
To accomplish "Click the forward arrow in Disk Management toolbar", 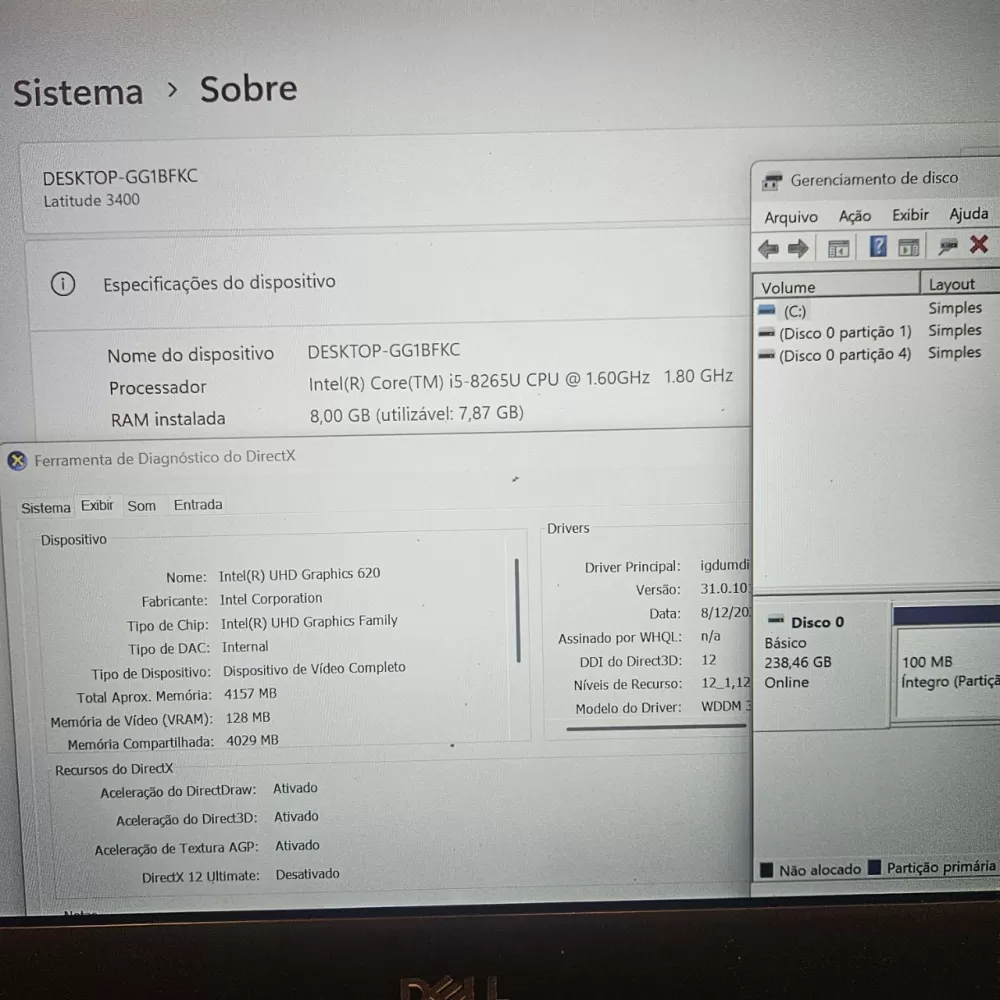I will pos(798,248).
